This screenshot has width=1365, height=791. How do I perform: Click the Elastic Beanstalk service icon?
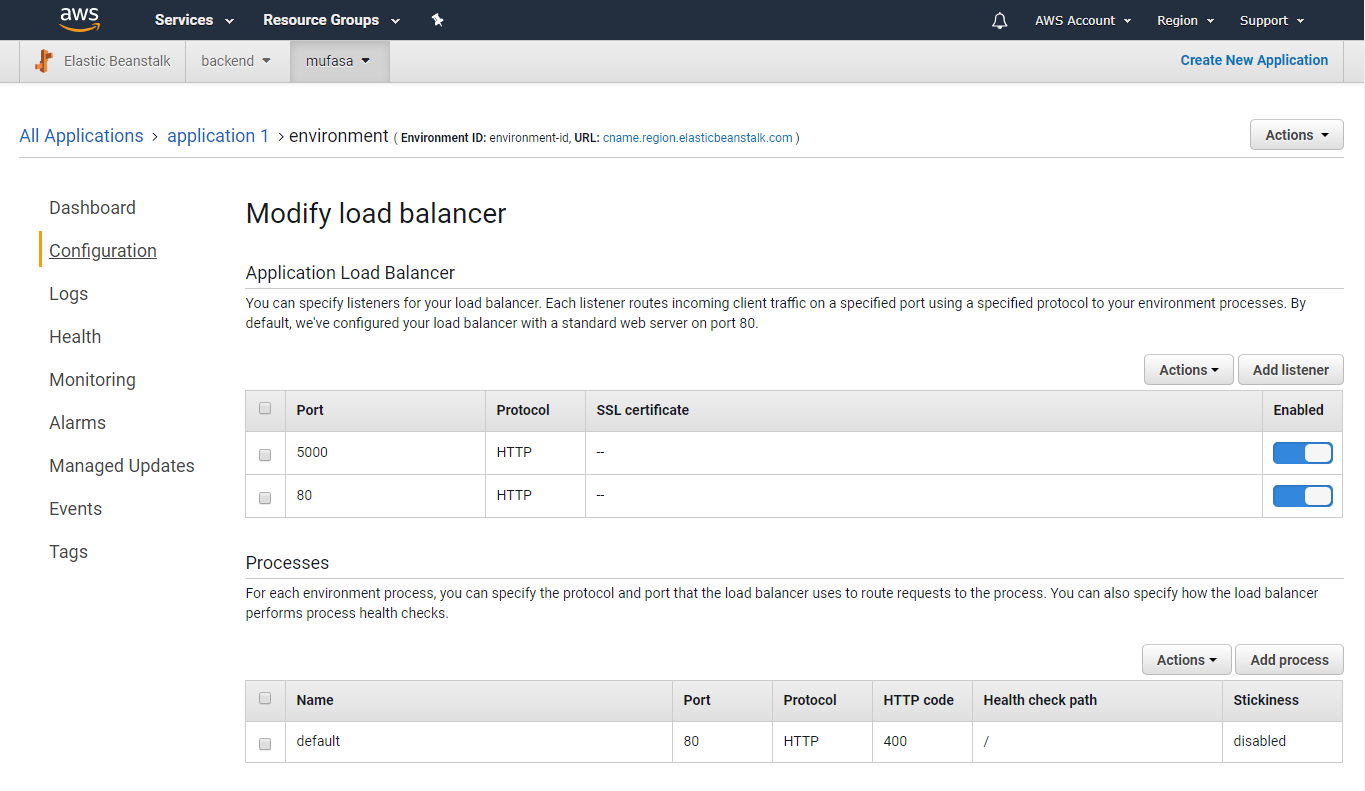pyautogui.click(x=43, y=60)
